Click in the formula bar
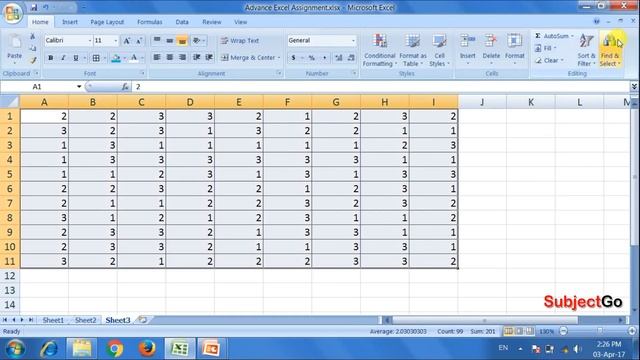Screen dimensions: 640x360 pyautogui.click(x=381, y=87)
